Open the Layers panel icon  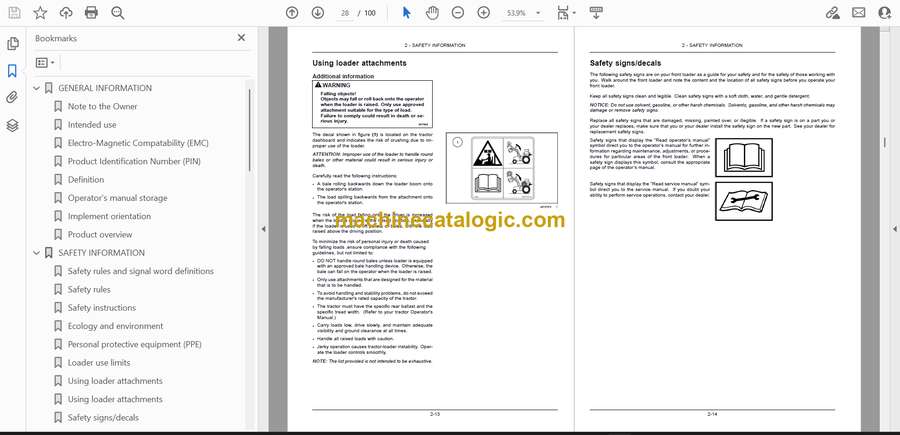13,125
